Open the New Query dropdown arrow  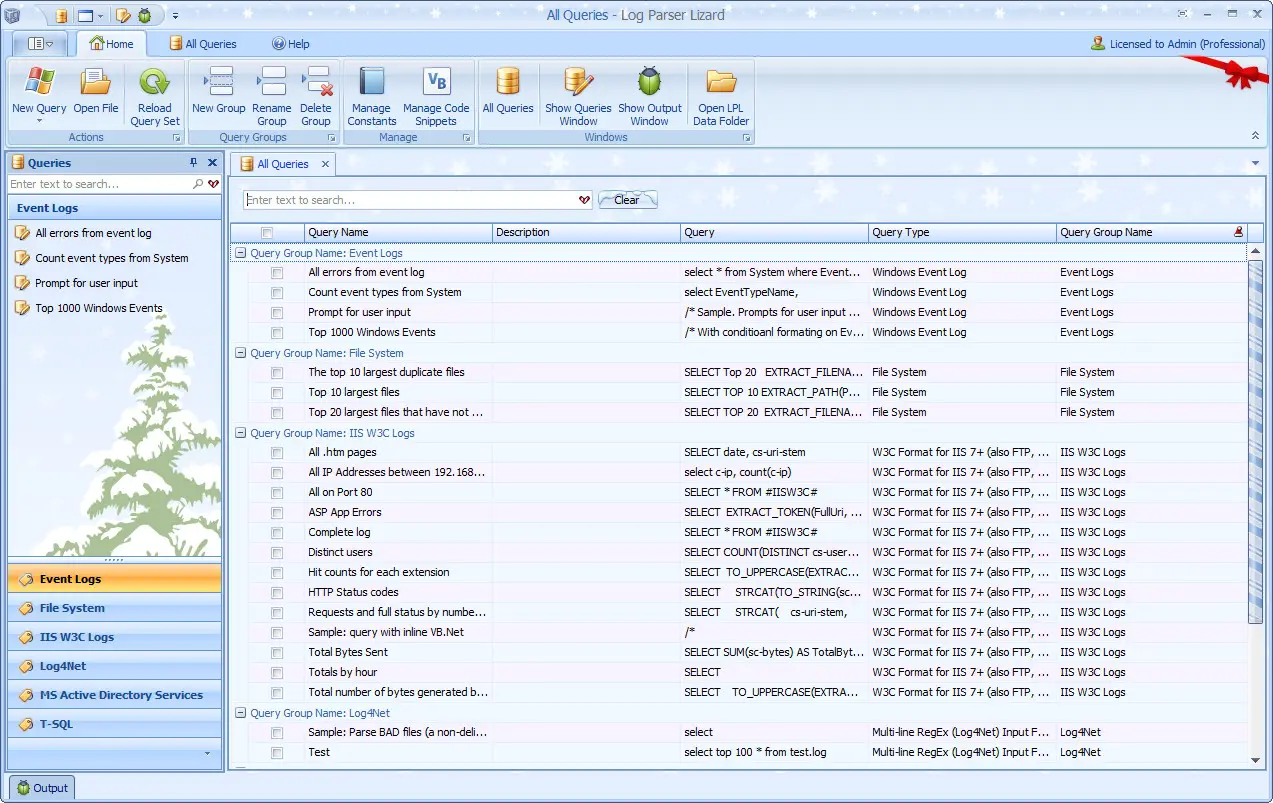pos(39,121)
